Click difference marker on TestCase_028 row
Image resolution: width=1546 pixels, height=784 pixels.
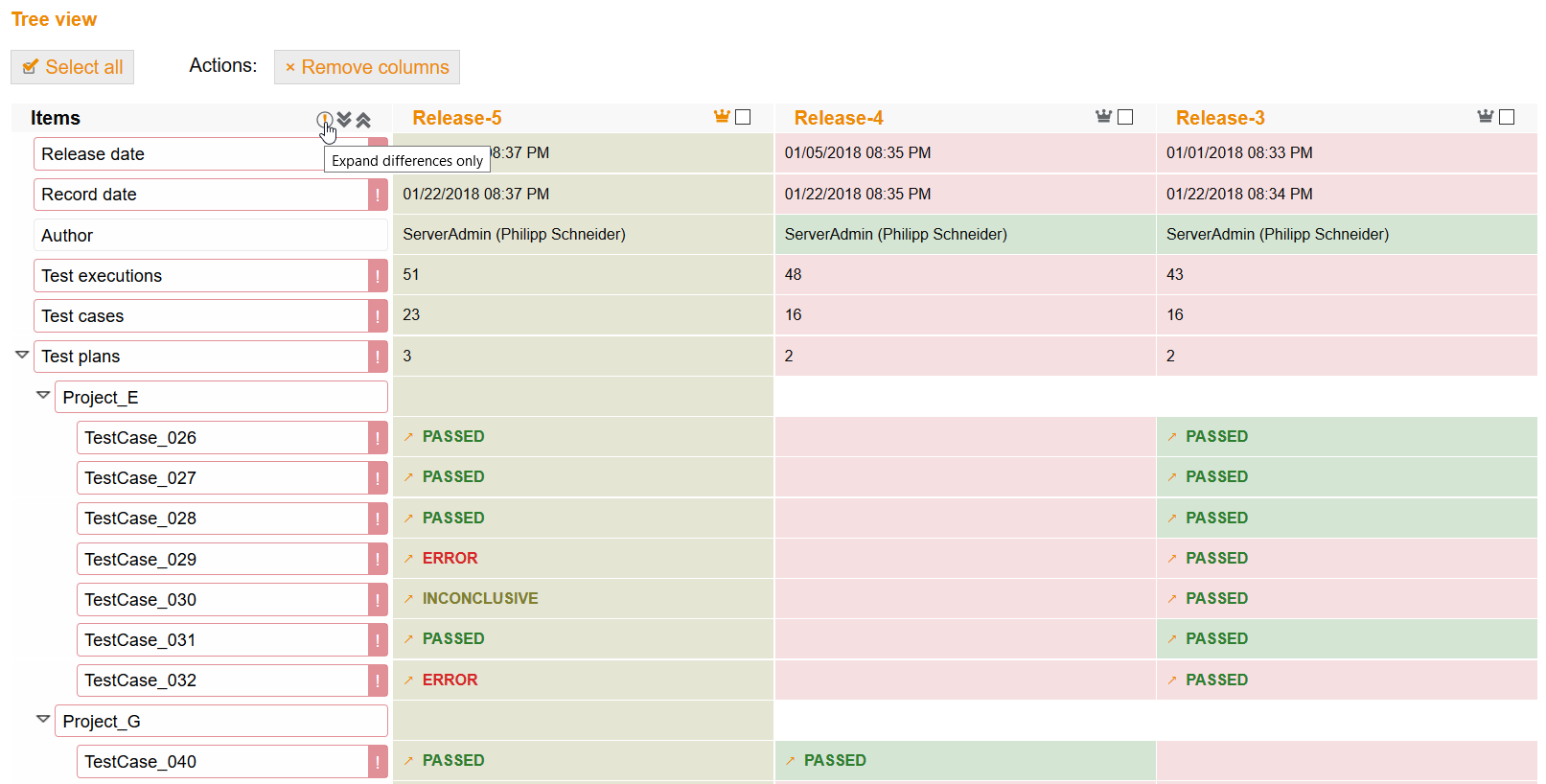click(378, 519)
